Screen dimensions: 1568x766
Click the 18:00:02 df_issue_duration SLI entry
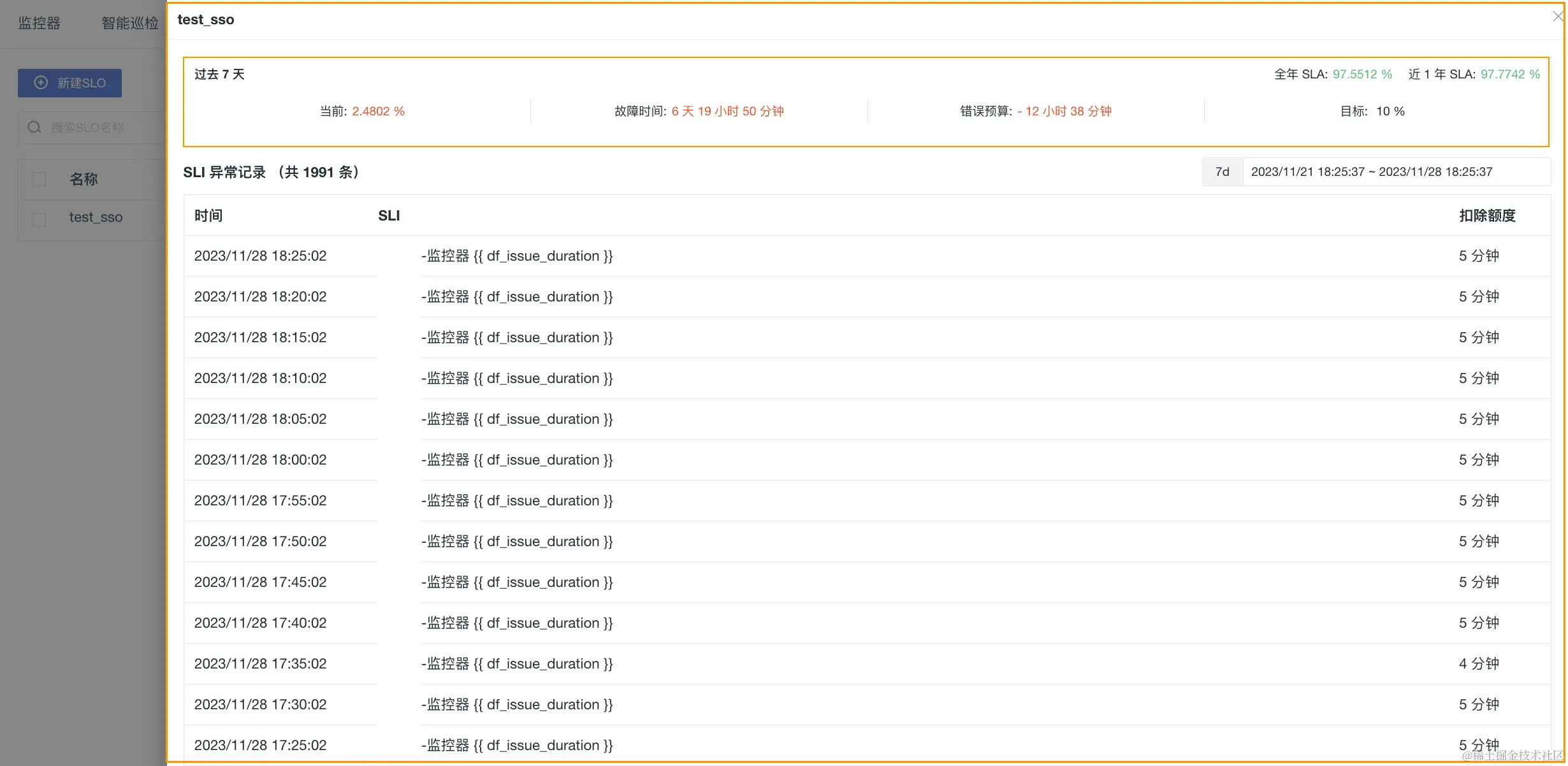[517, 460]
